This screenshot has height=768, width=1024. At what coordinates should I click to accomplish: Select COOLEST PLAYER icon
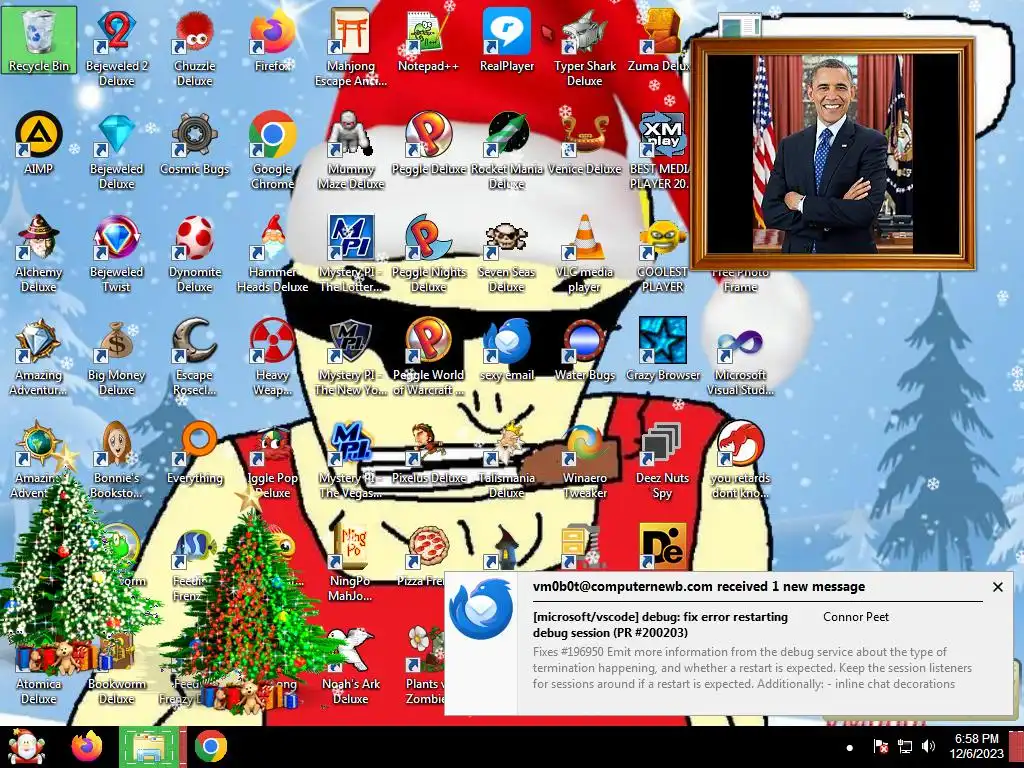tap(662, 253)
